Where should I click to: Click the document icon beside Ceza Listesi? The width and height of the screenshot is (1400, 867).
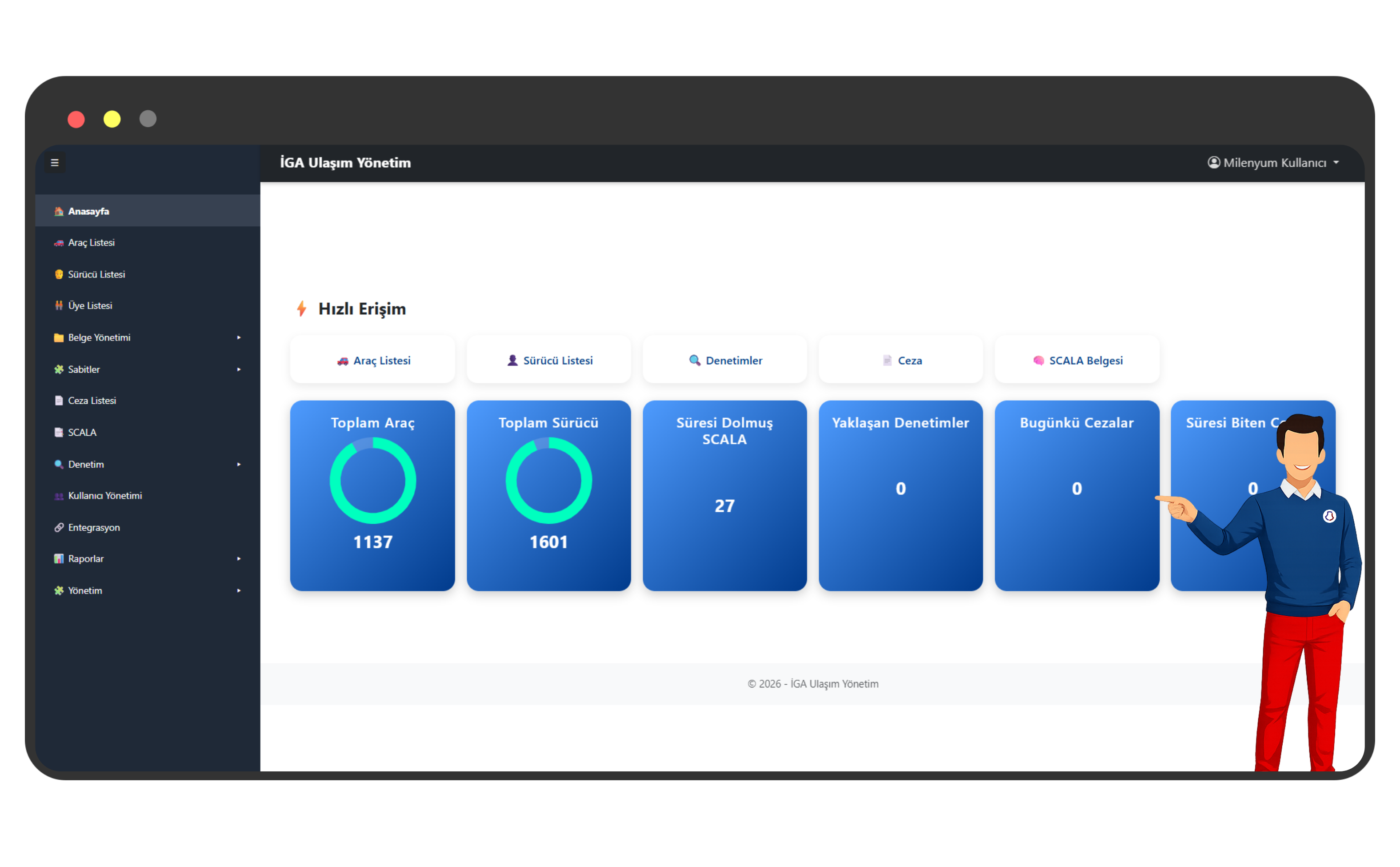(59, 400)
